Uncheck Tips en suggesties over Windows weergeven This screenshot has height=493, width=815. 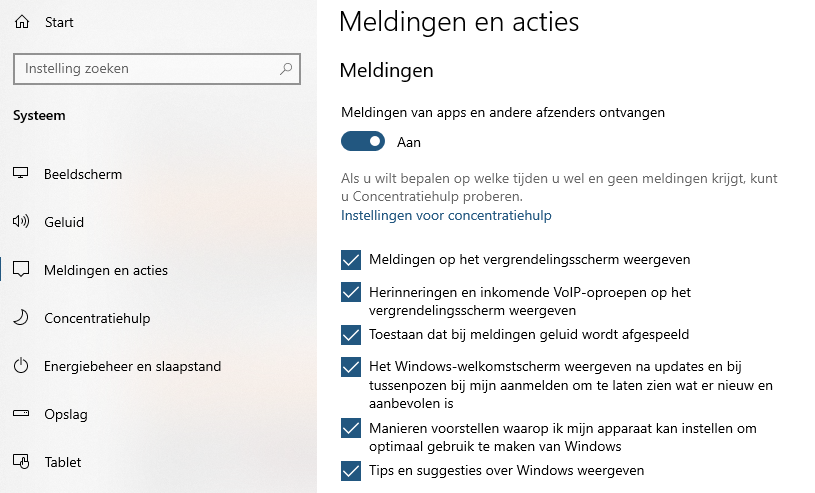(x=351, y=471)
